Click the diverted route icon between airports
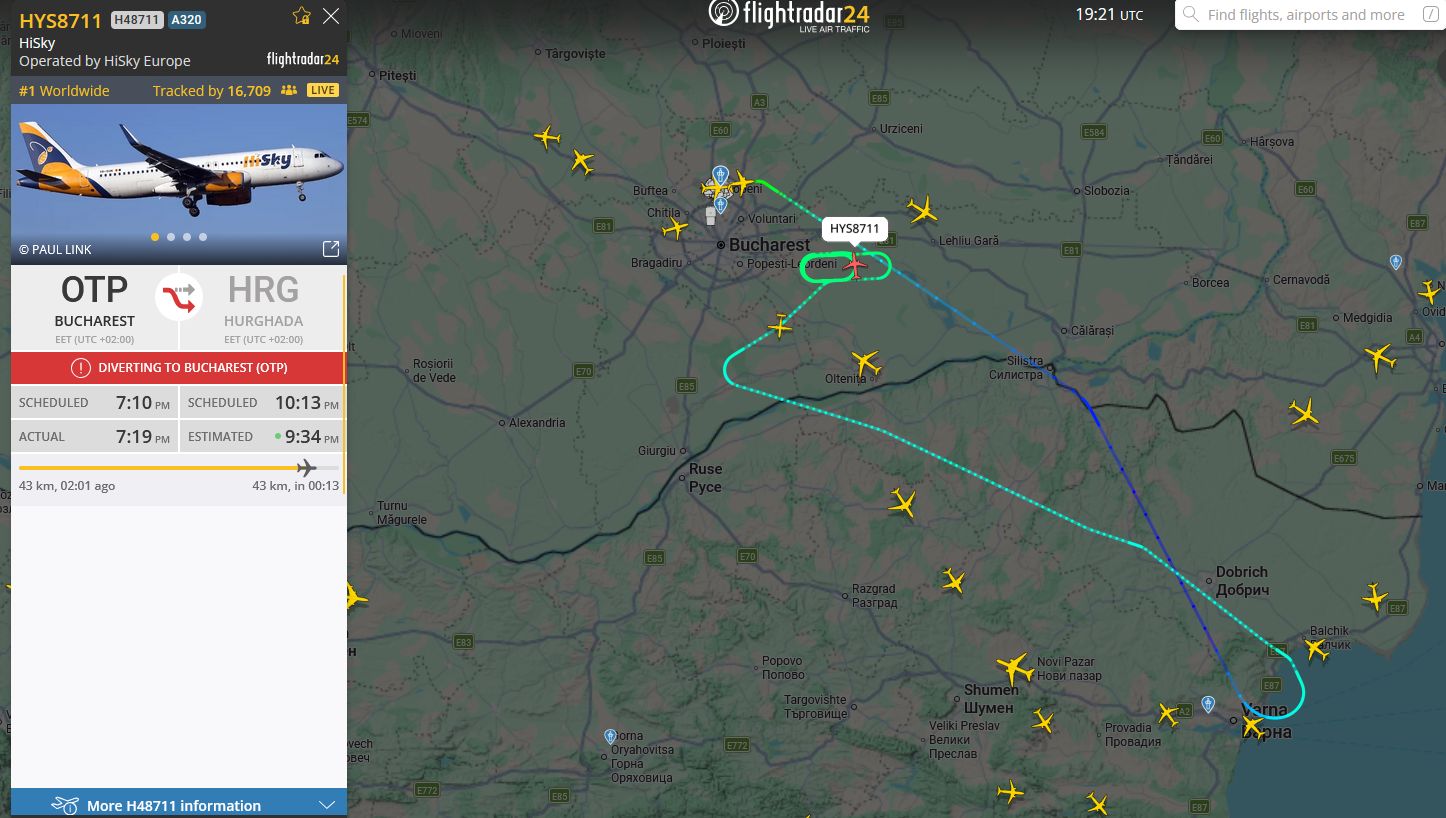The width and height of the screenshot is (1446, 818). point(179,298)
